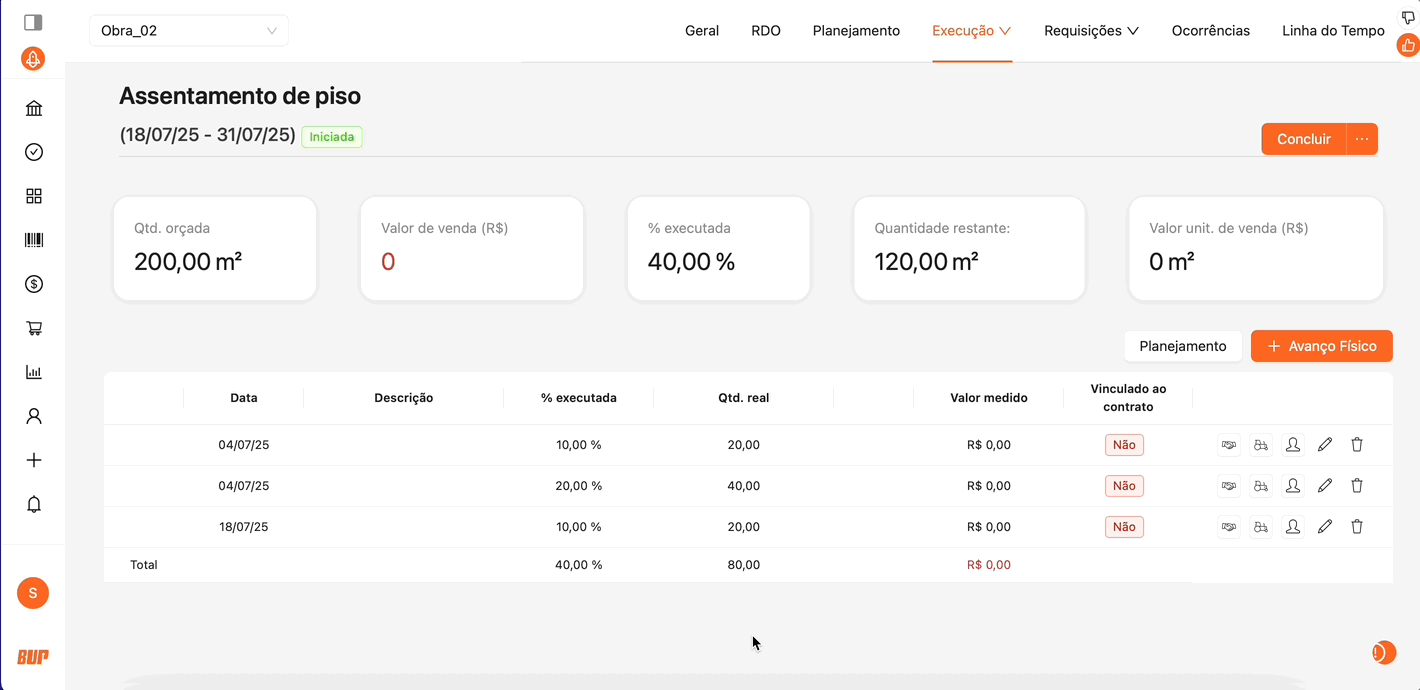Click the plus icon in sidebar

34,460
